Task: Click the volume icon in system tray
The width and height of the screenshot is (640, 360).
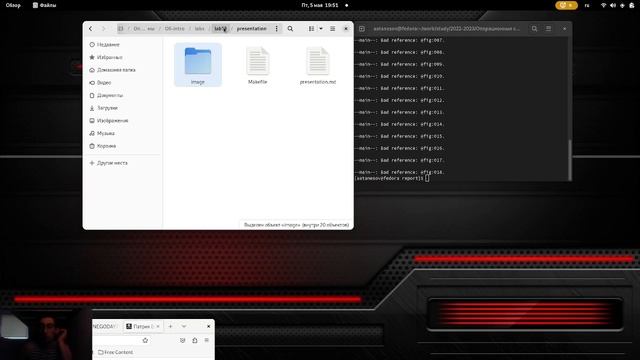Action: point(613,5)
